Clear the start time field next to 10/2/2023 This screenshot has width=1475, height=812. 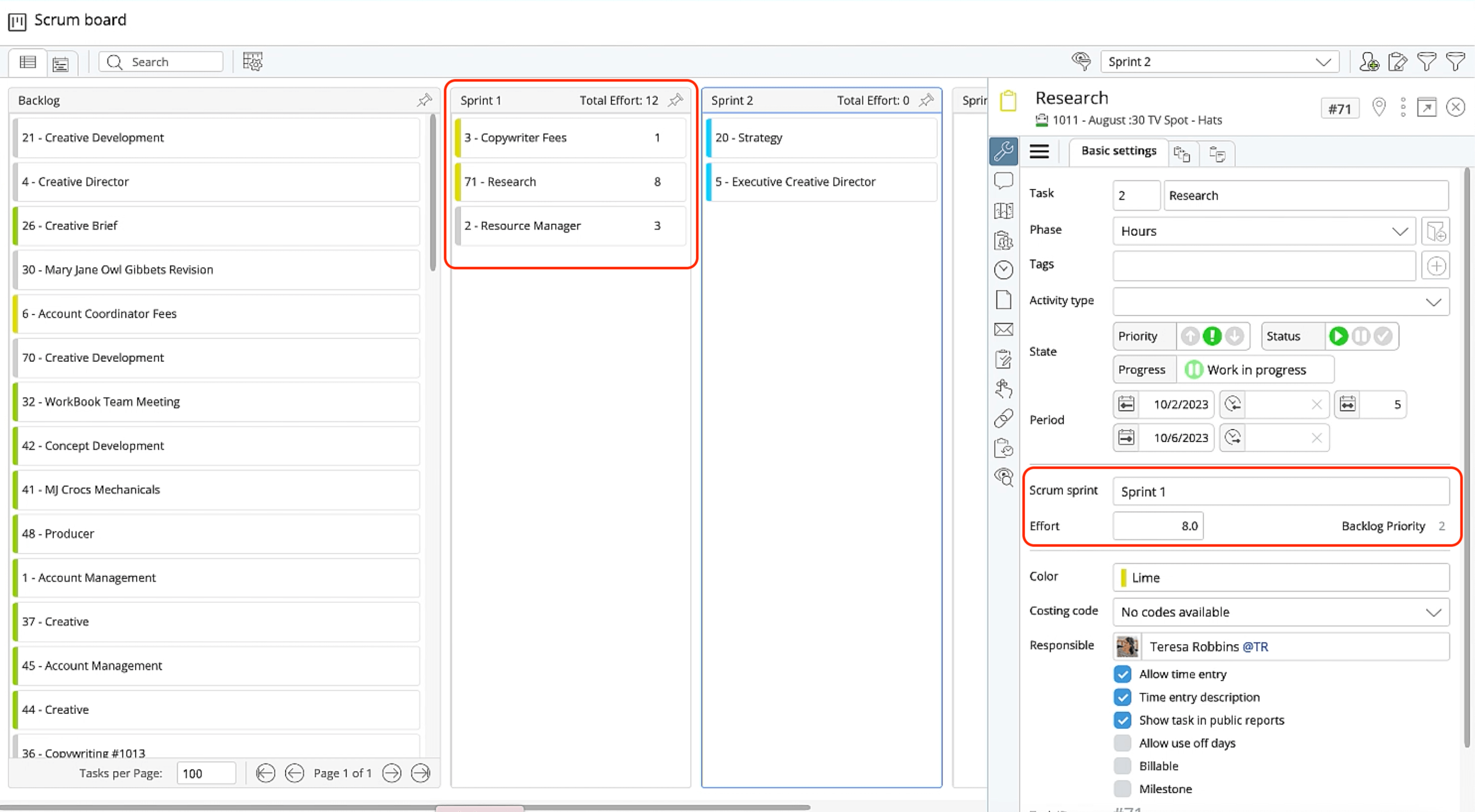point(1316,404)
